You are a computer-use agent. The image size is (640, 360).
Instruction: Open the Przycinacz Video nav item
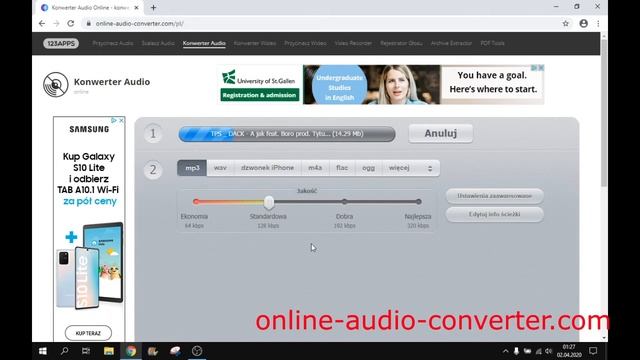click(305, 43)
